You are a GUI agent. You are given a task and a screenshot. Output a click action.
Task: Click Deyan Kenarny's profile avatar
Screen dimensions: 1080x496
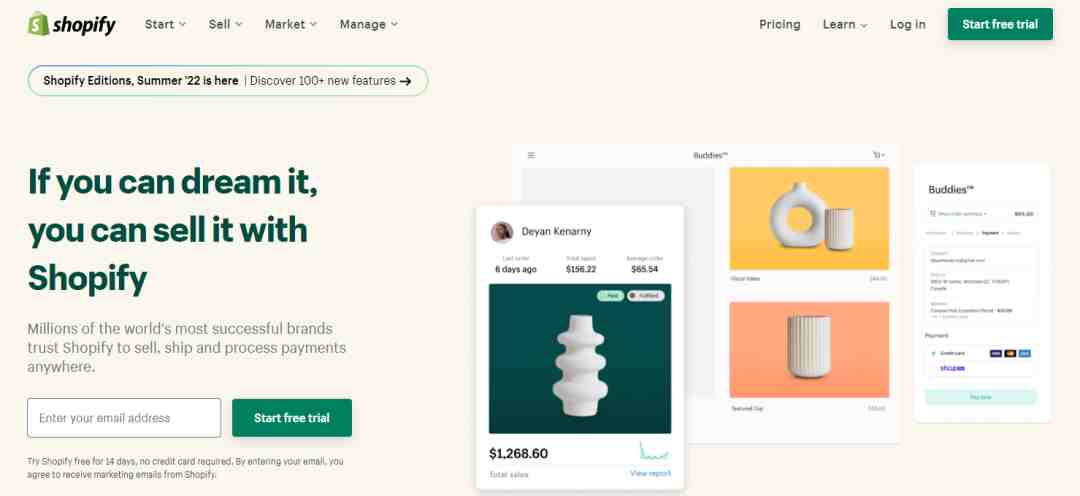(x=501, y=232)
